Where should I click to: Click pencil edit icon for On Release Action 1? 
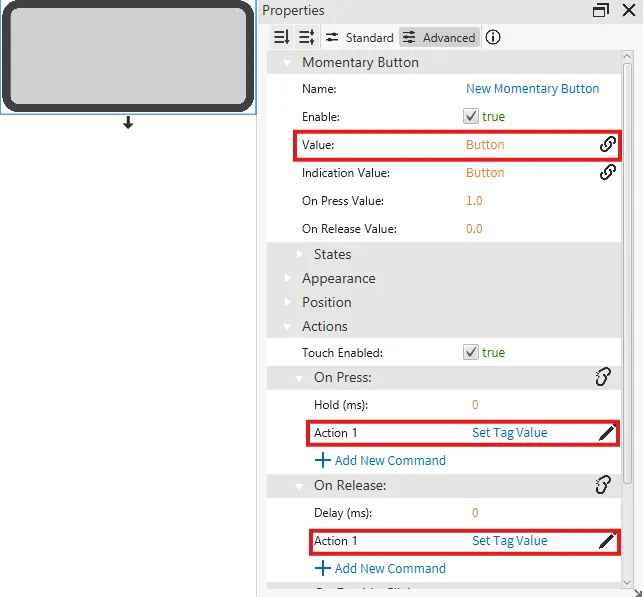(606, 541)
